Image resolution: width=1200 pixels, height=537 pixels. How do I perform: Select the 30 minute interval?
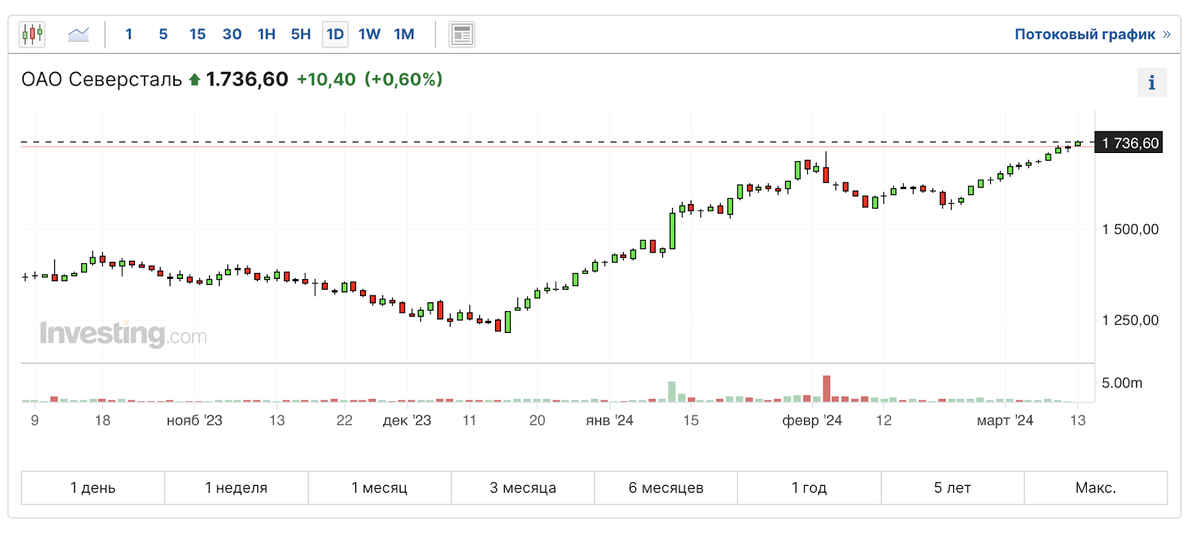(x=232, y=34)
